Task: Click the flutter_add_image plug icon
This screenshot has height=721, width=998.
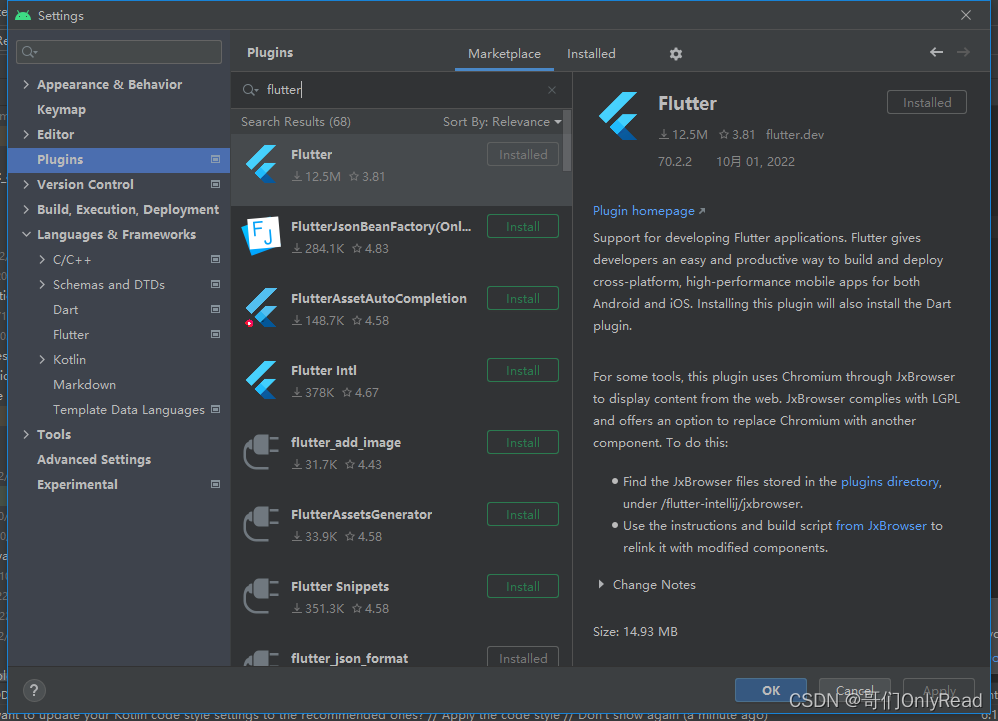Action: pyautogui.click(x=262, y=452)
